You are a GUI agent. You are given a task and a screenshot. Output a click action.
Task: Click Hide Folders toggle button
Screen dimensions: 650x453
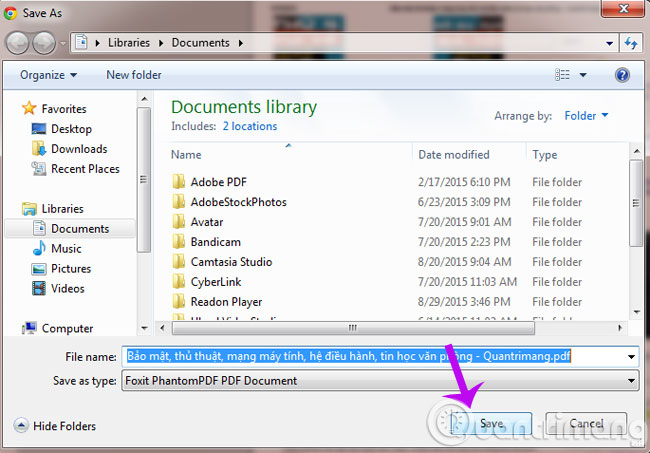tap(54, 426)
